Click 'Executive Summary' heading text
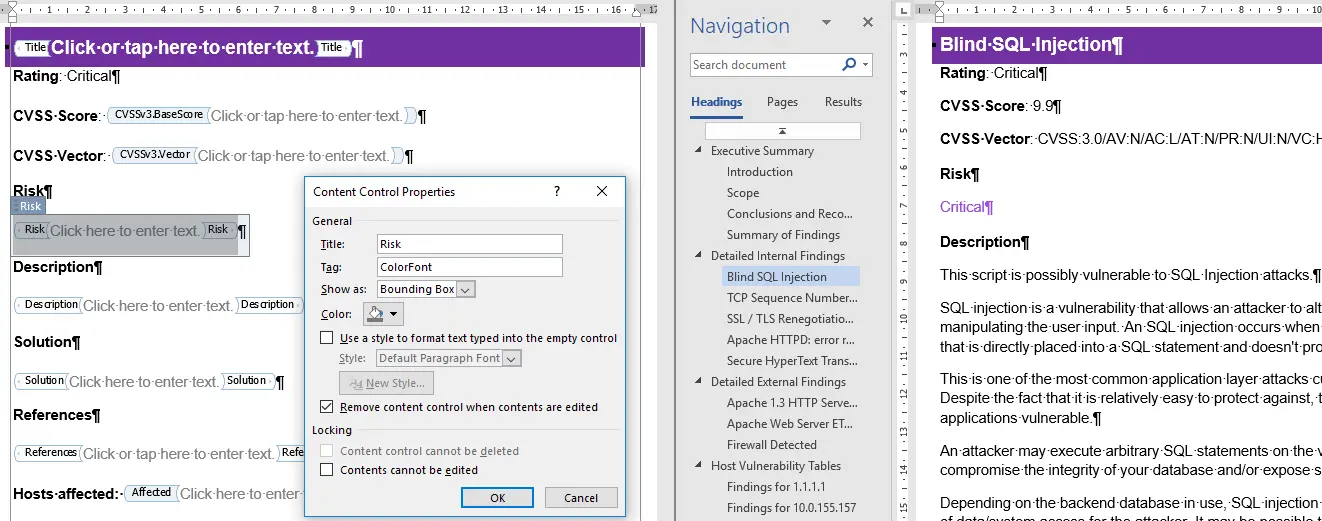This screenshot has height=521, width=1322. [x=762, y=151]
